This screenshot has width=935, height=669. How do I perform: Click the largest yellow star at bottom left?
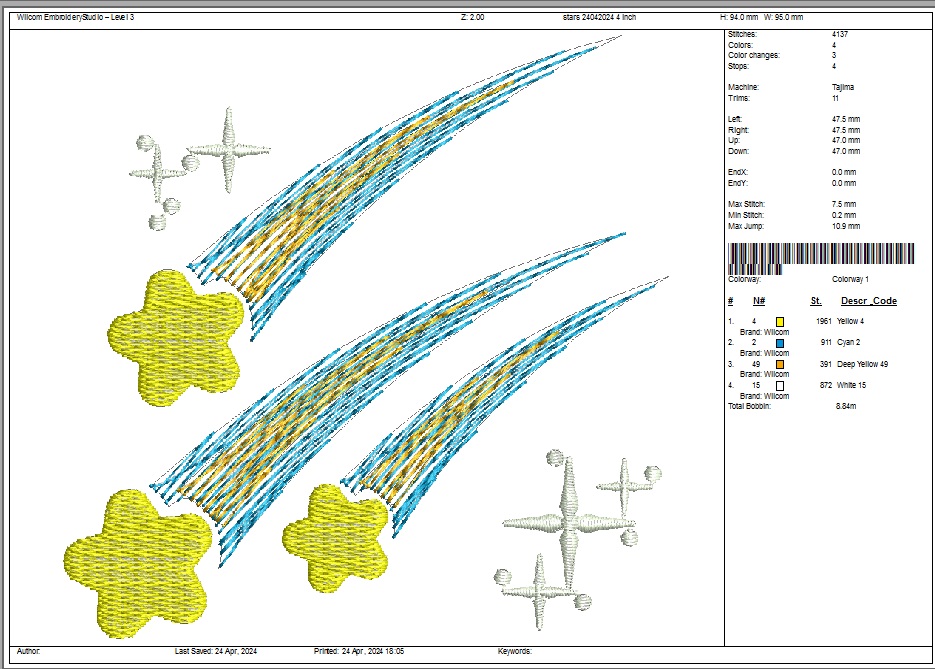139,561
